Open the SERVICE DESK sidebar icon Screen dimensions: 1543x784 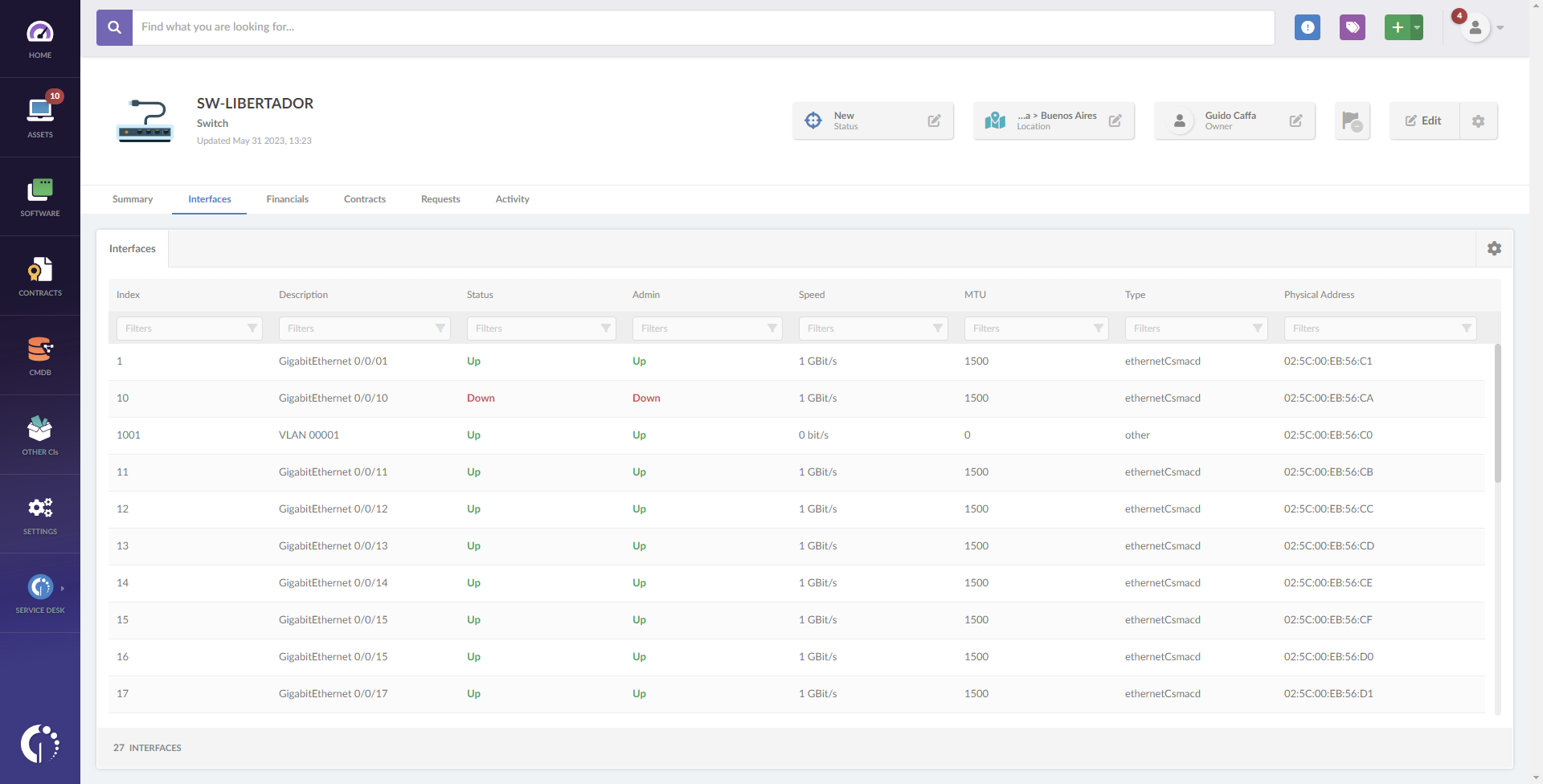pos(40,590)
